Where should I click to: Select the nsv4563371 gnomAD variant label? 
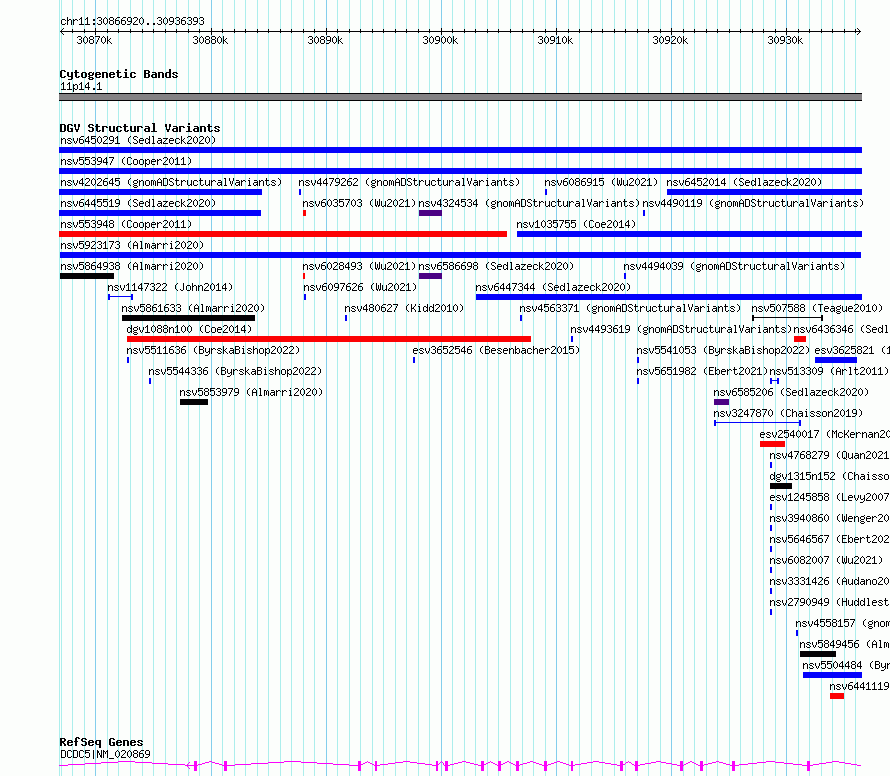pos(630,308)
